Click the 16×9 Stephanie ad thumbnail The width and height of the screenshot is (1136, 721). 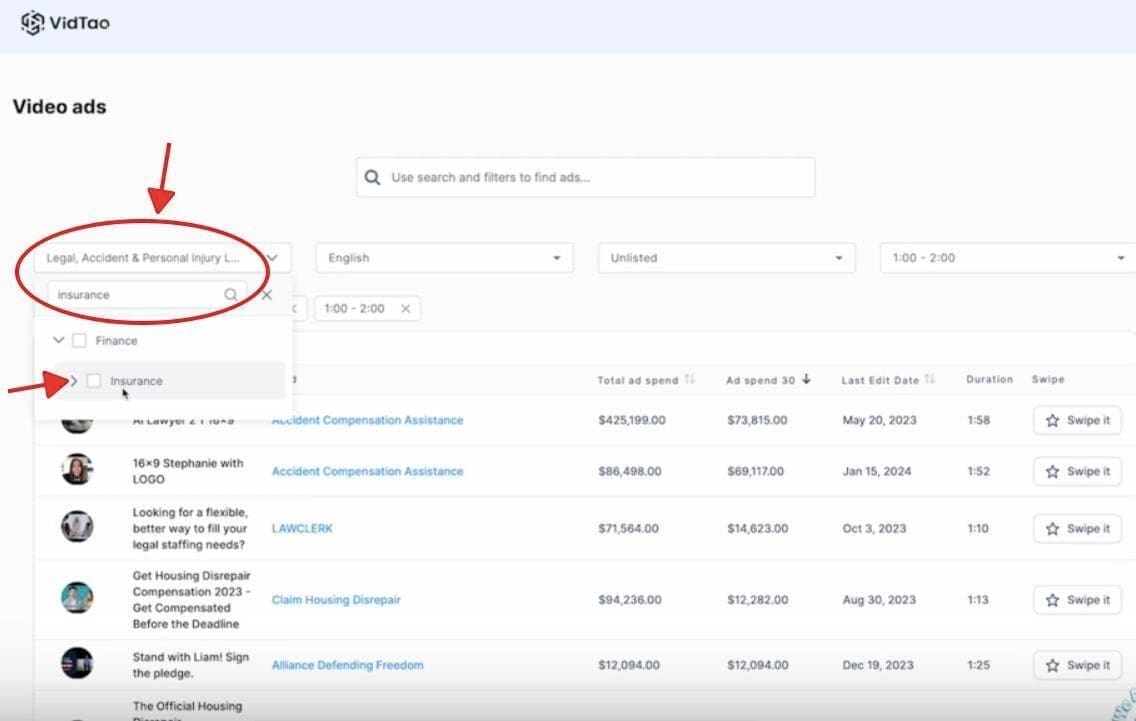coord(77,470)
